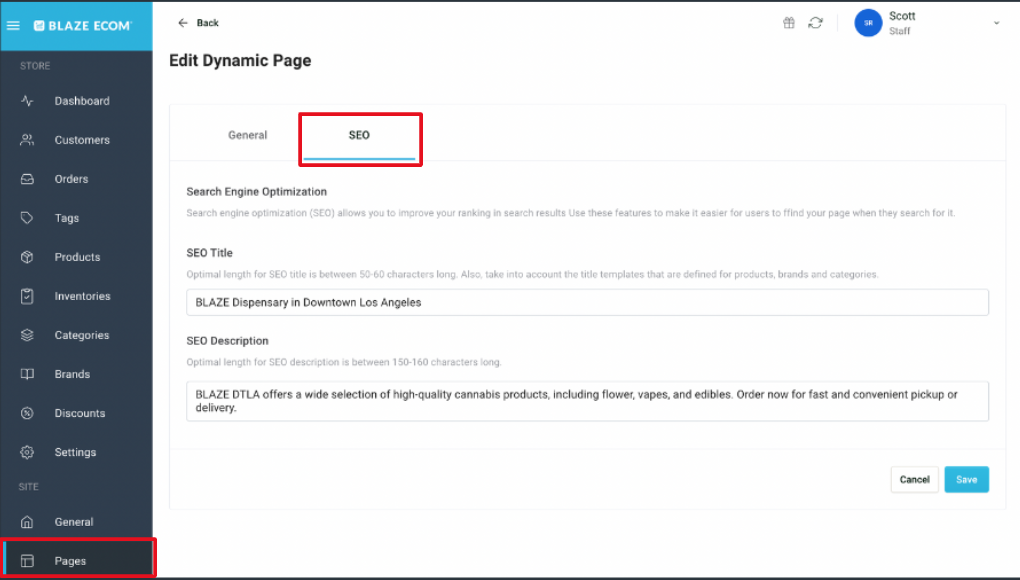The height and width of the screenshot is (580, 1020).
Task: Click the Search Engine Optimization heading
Action: point(256,192)
